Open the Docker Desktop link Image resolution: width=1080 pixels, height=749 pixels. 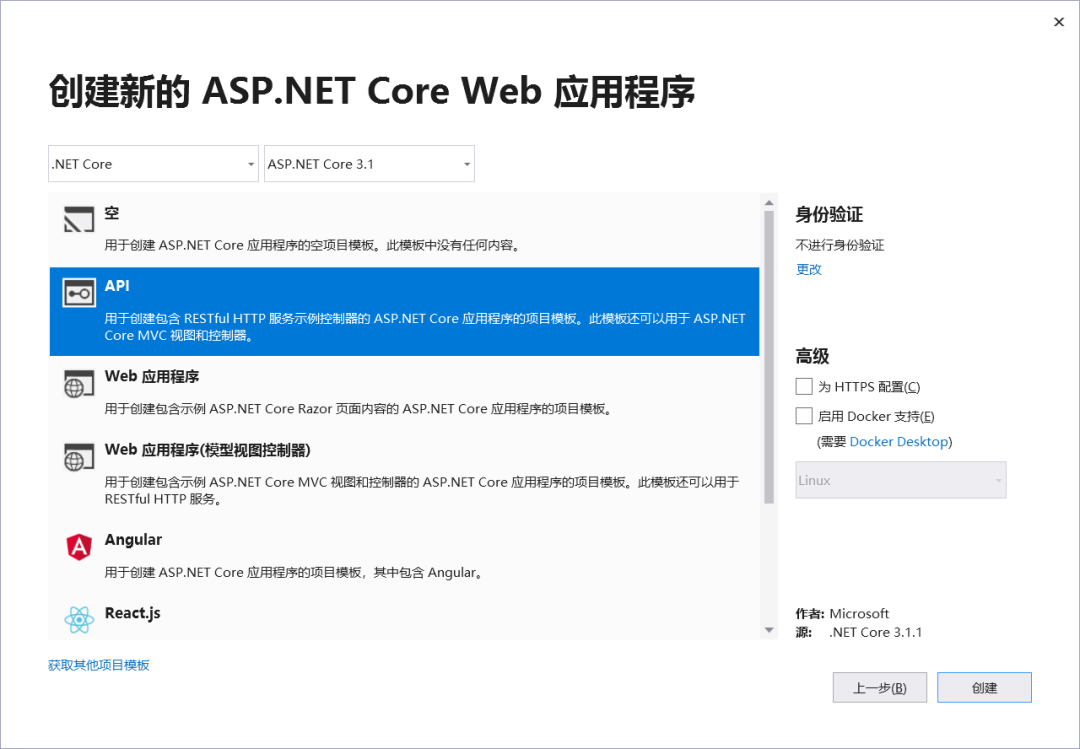coord(898,442)
